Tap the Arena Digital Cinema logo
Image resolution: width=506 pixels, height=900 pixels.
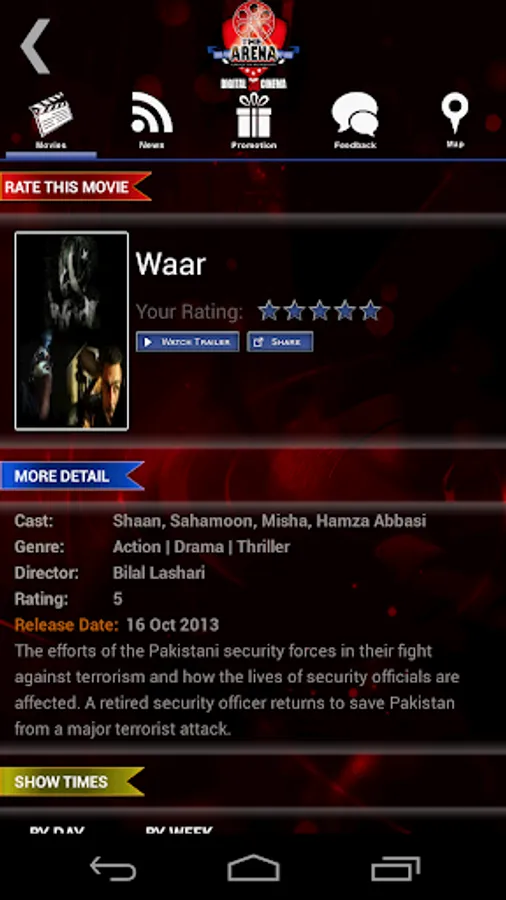[x=253, y=45]
